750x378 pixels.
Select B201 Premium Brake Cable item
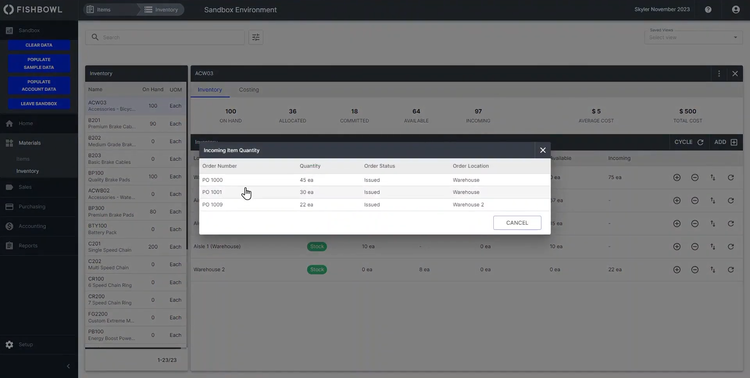pos(136,123)
